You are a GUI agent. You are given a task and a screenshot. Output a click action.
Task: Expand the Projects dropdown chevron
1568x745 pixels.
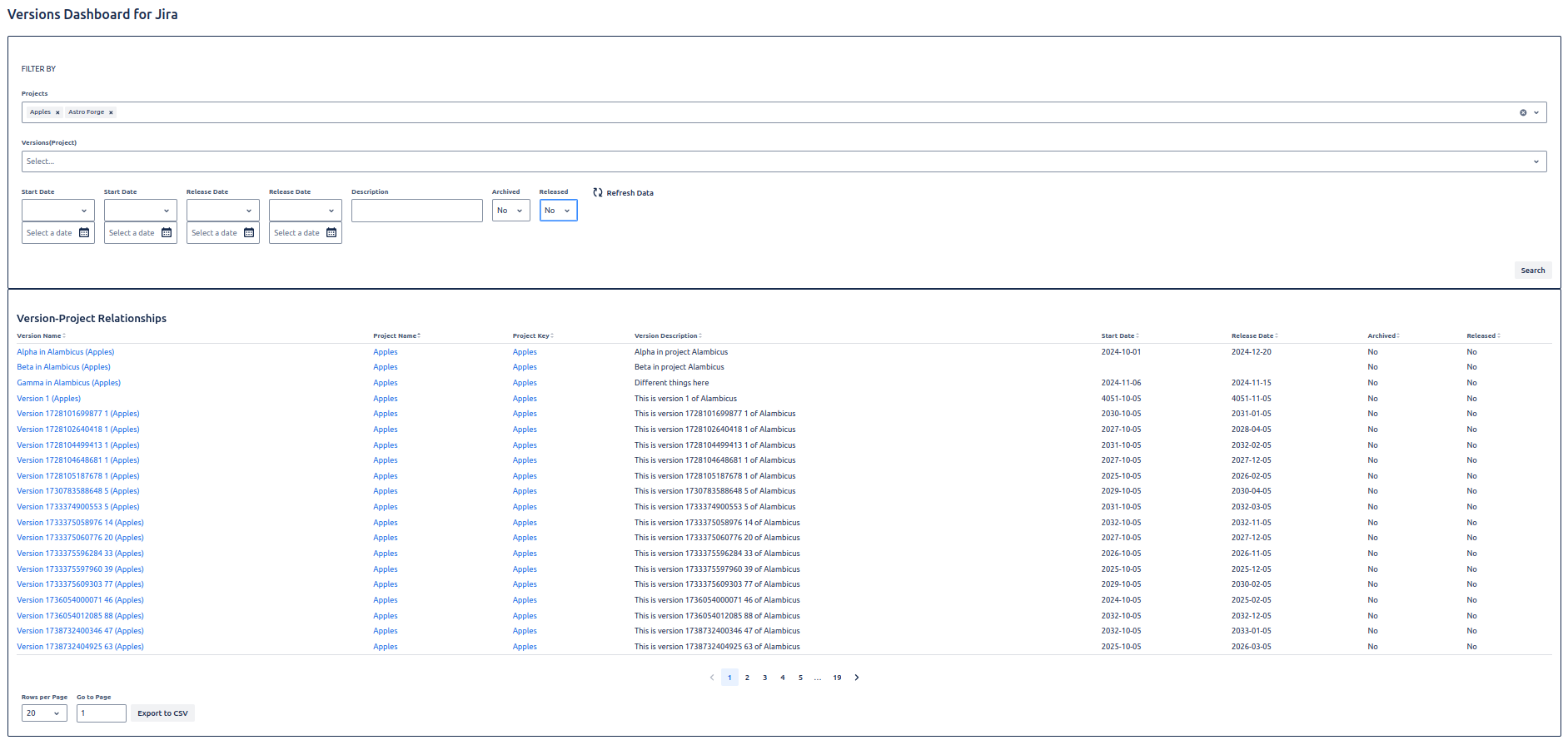pos(1536,112)
